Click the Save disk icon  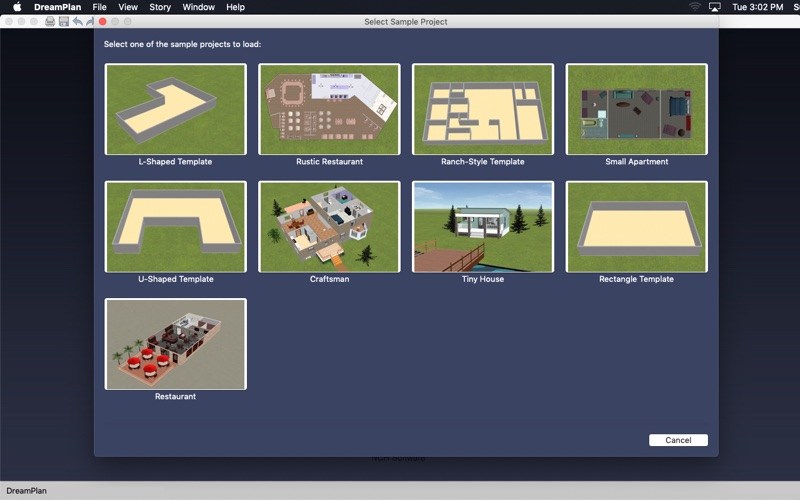point(64,21)
